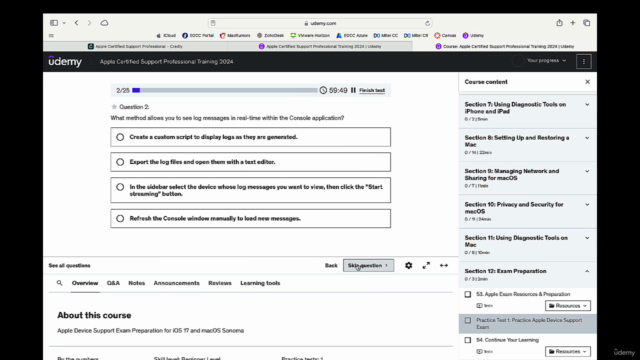Open the Udemy bookmark in the favorites bar

pyautogui.click(x=473, y=36)
